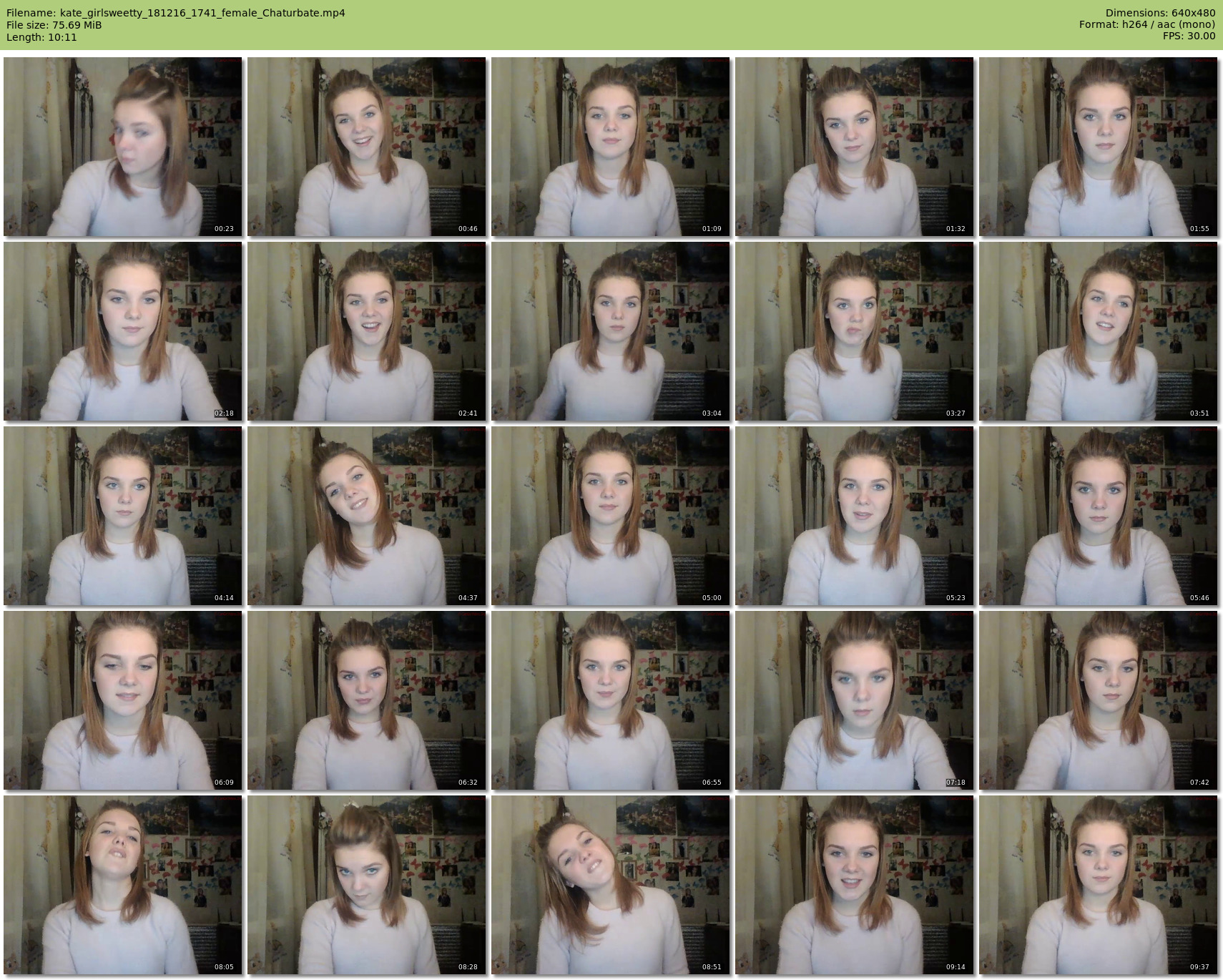Select the 05:46 thumbnail
The height and width of the screenshot is (980, 1223).
click(x=1098, y=516)
